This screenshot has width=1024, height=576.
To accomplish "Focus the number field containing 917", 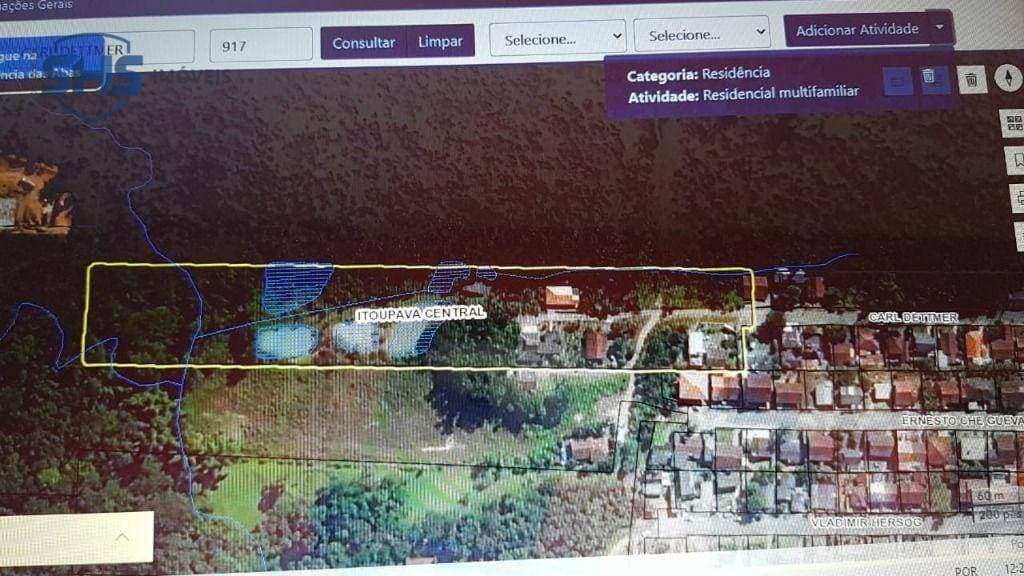I will pos(261,46).
